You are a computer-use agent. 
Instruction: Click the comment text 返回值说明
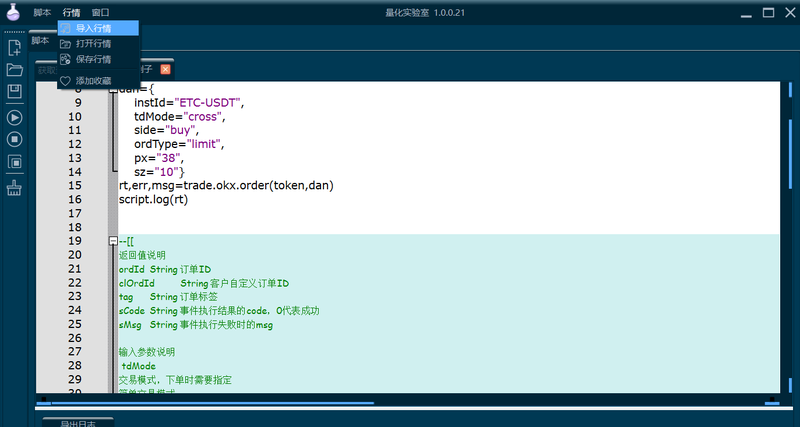142,255
